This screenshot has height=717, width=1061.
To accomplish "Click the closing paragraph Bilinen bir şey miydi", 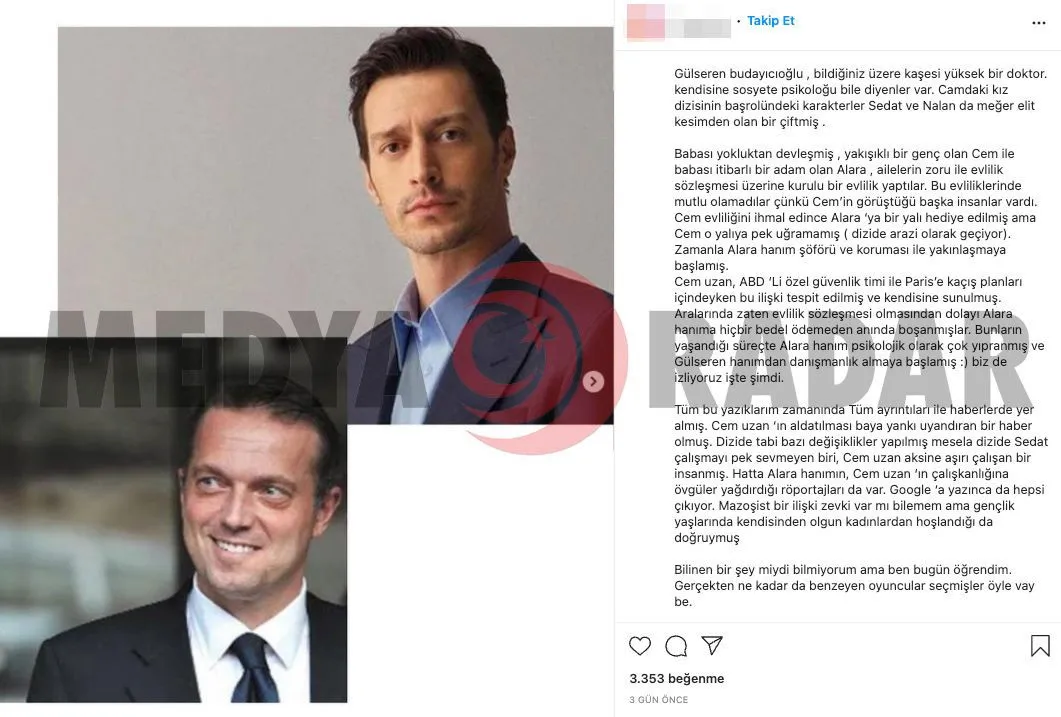I will tap(854, 586).
